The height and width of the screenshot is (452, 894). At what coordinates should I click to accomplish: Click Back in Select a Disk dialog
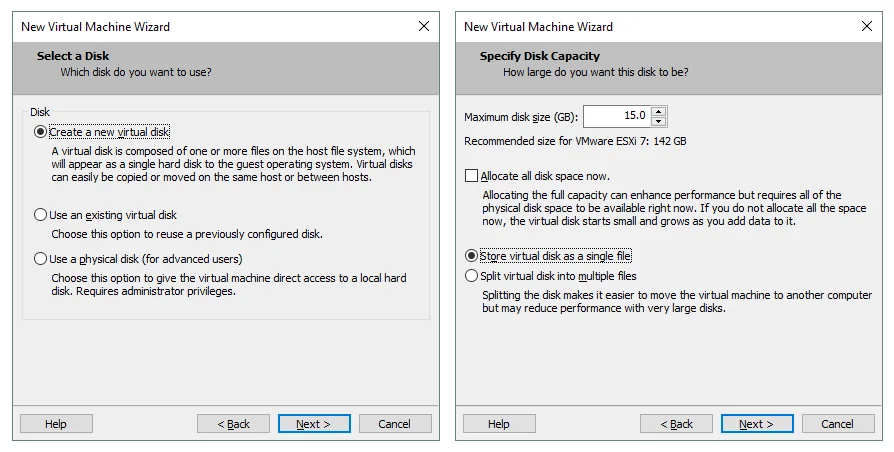click(x=233, y=424)
